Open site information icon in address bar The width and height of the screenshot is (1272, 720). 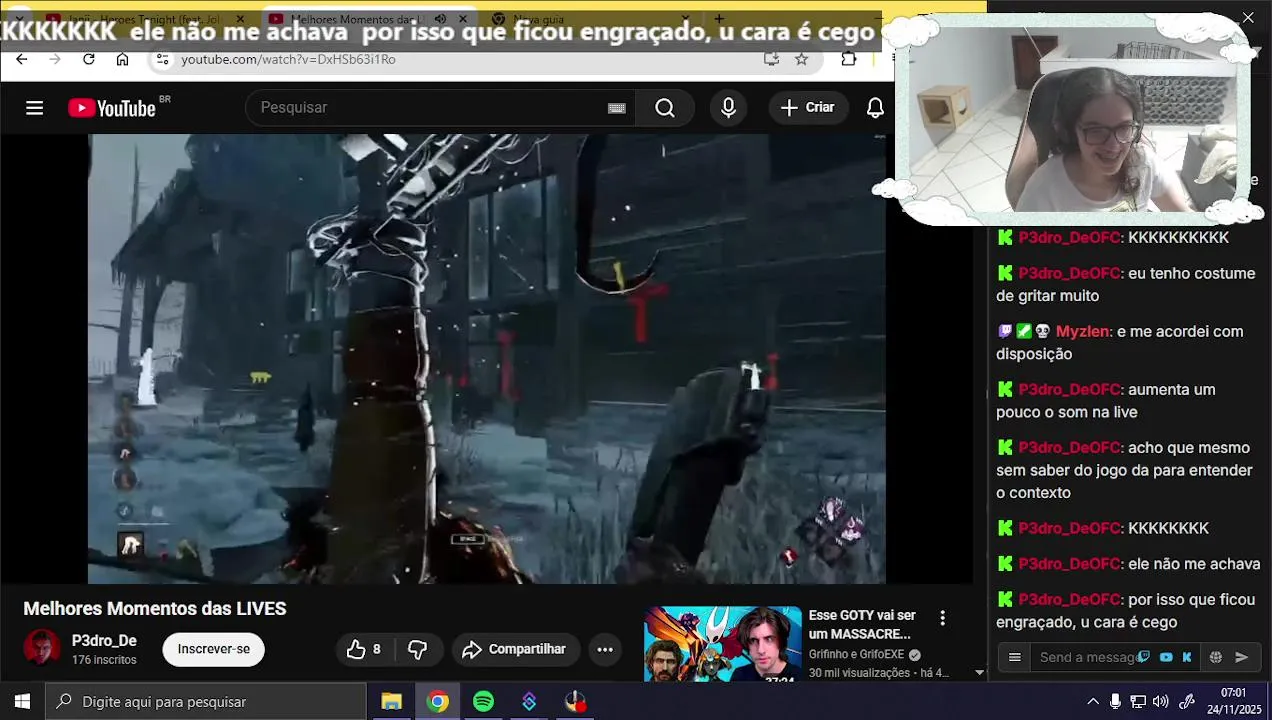tap(164, 59)
